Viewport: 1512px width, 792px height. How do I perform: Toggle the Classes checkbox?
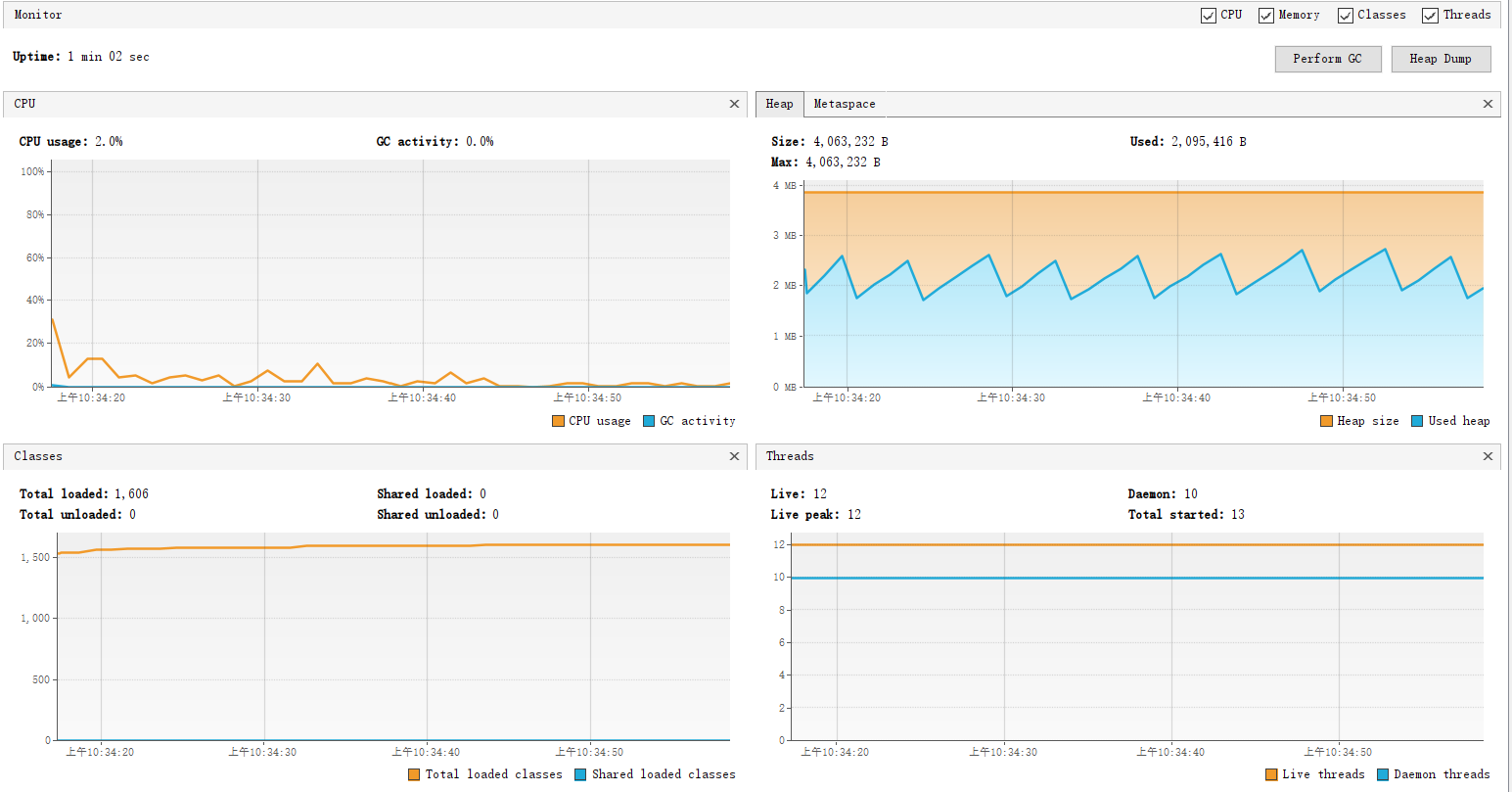[1346, 16]
